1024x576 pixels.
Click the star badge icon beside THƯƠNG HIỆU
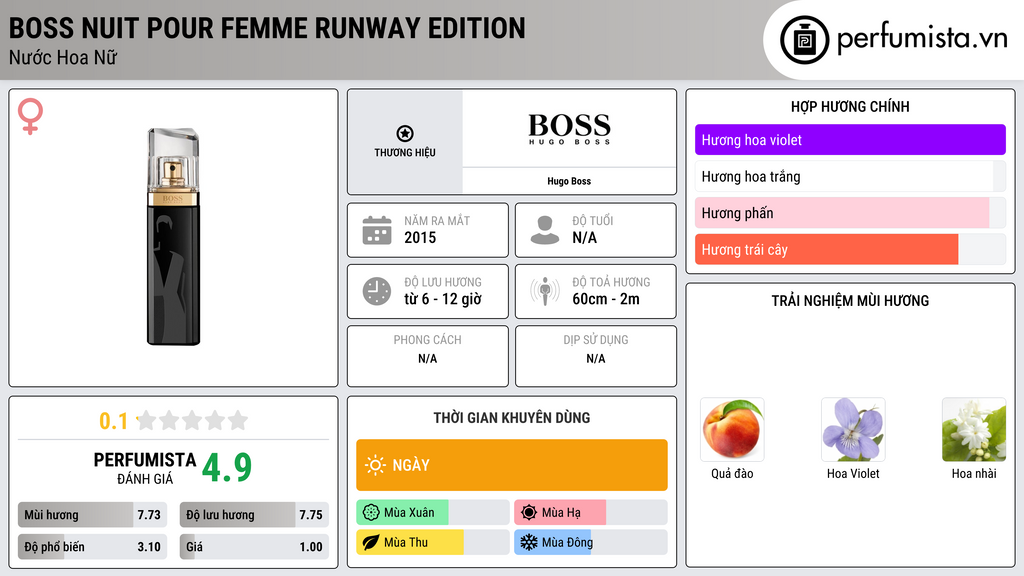coord(403,131)
